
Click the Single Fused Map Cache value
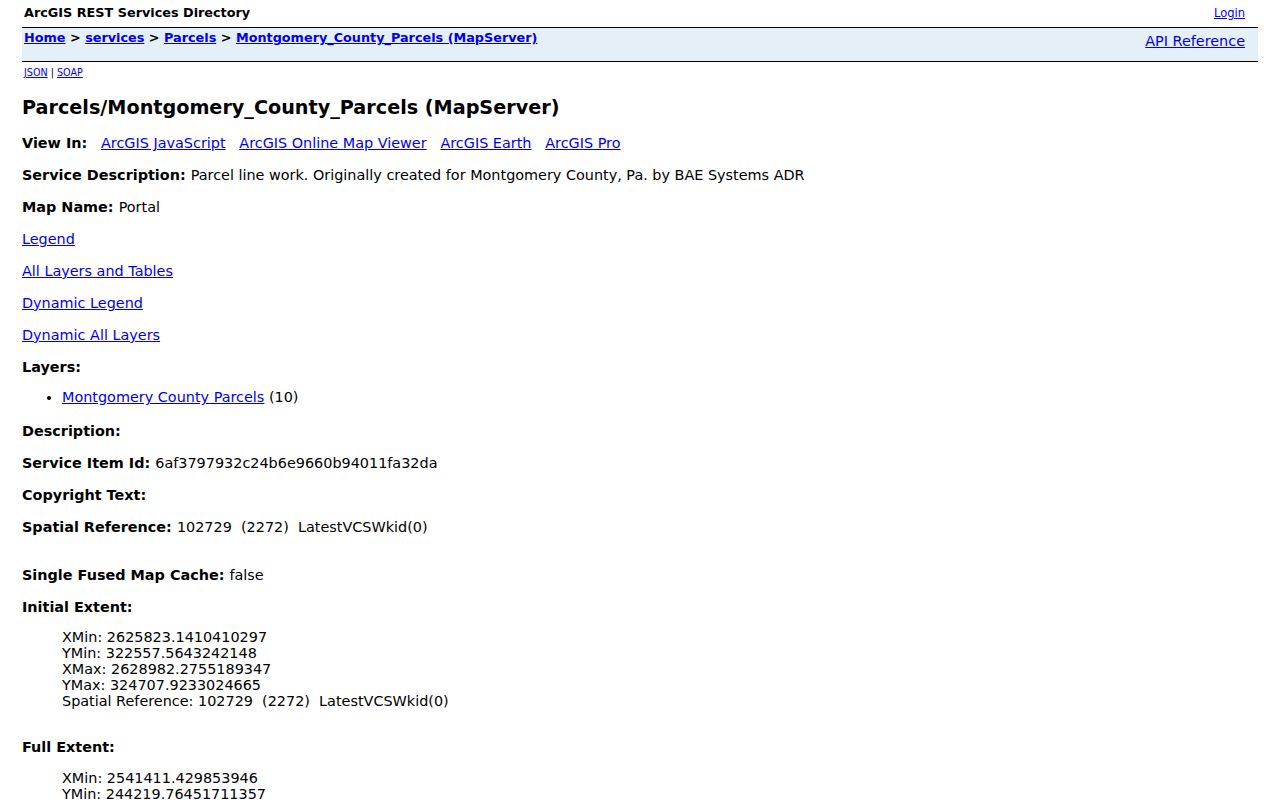point(246,575)
